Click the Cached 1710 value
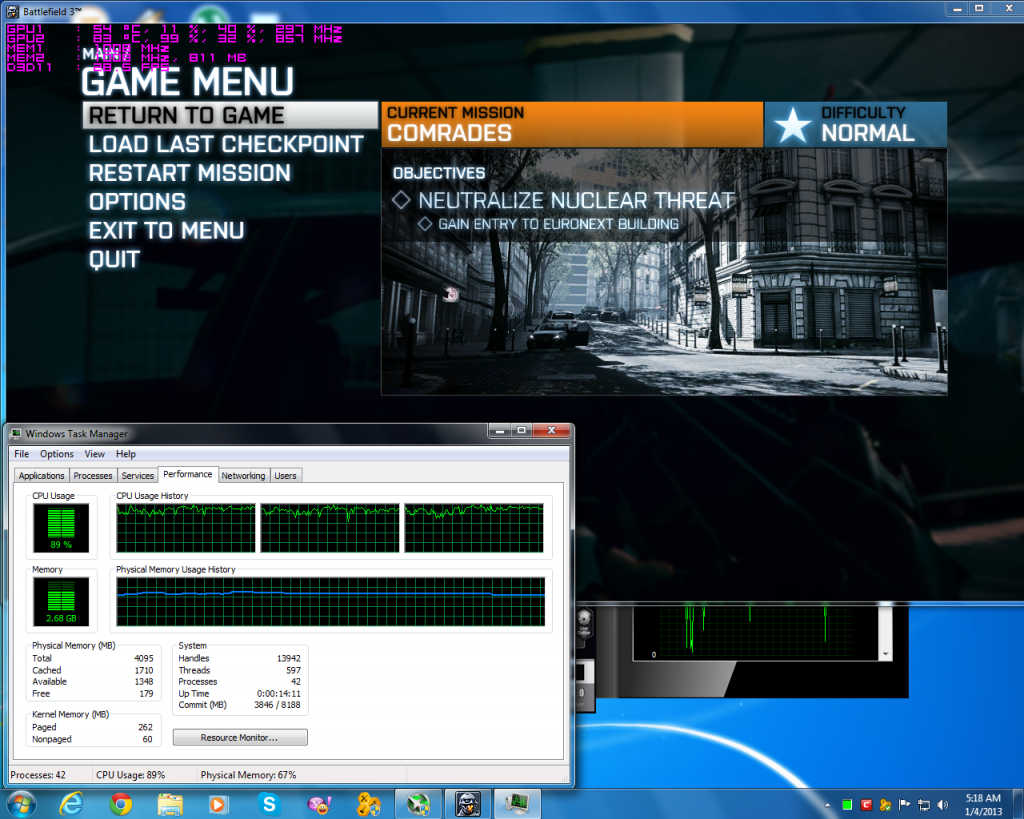1024x819 pixels. click(x=144, y=670)
